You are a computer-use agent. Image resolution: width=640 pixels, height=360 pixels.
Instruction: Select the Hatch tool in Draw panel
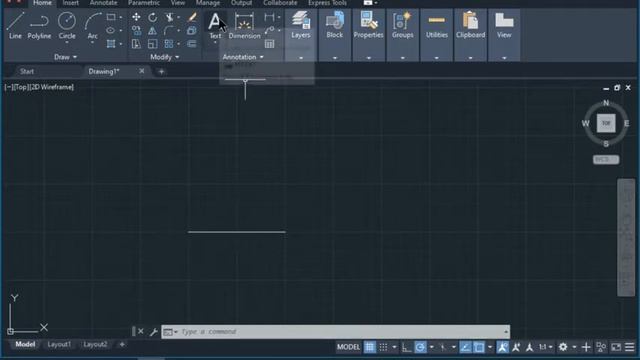click(111, 44)
